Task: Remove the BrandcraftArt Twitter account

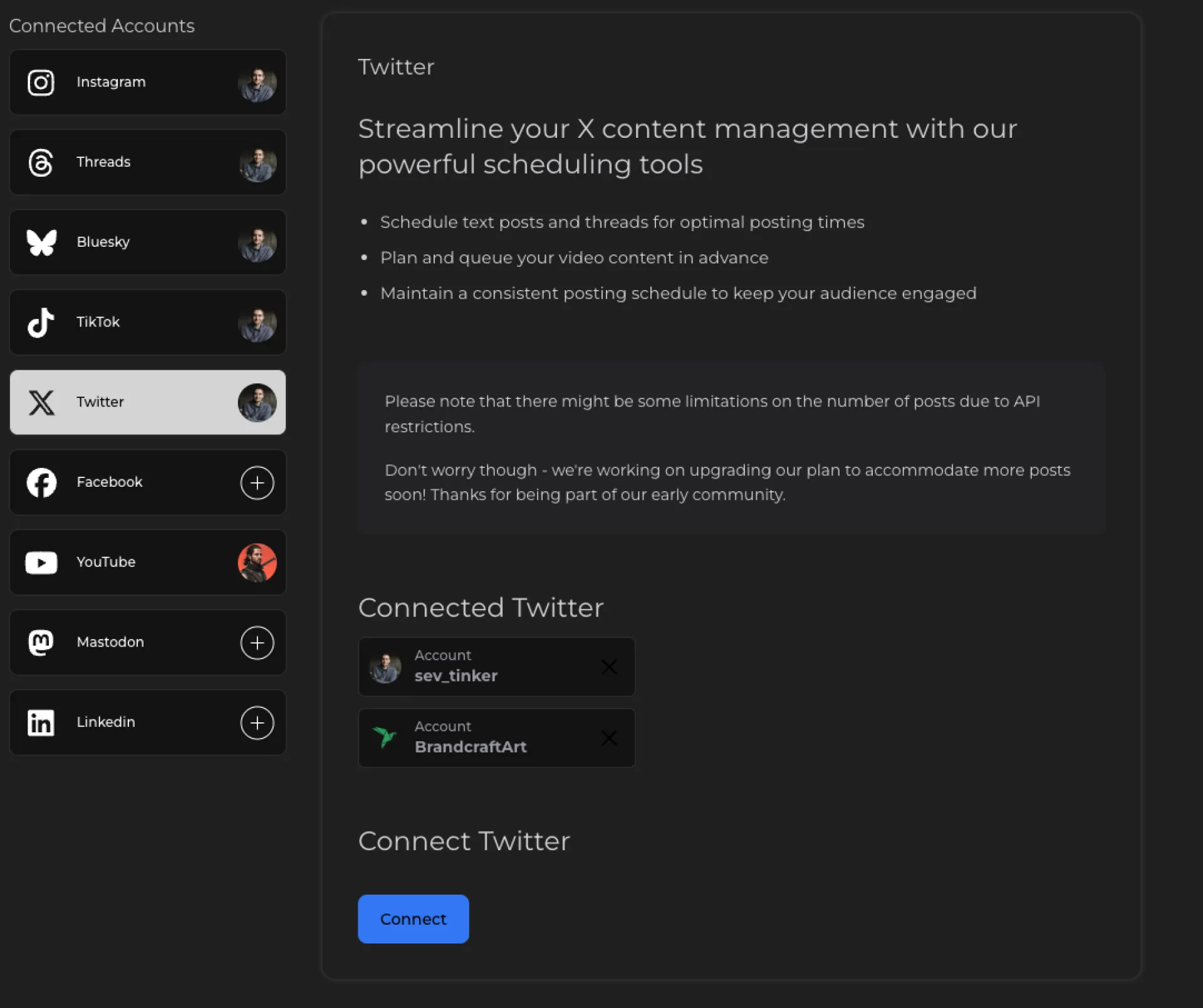Action: pyautogui.click(x=609, y=738)
